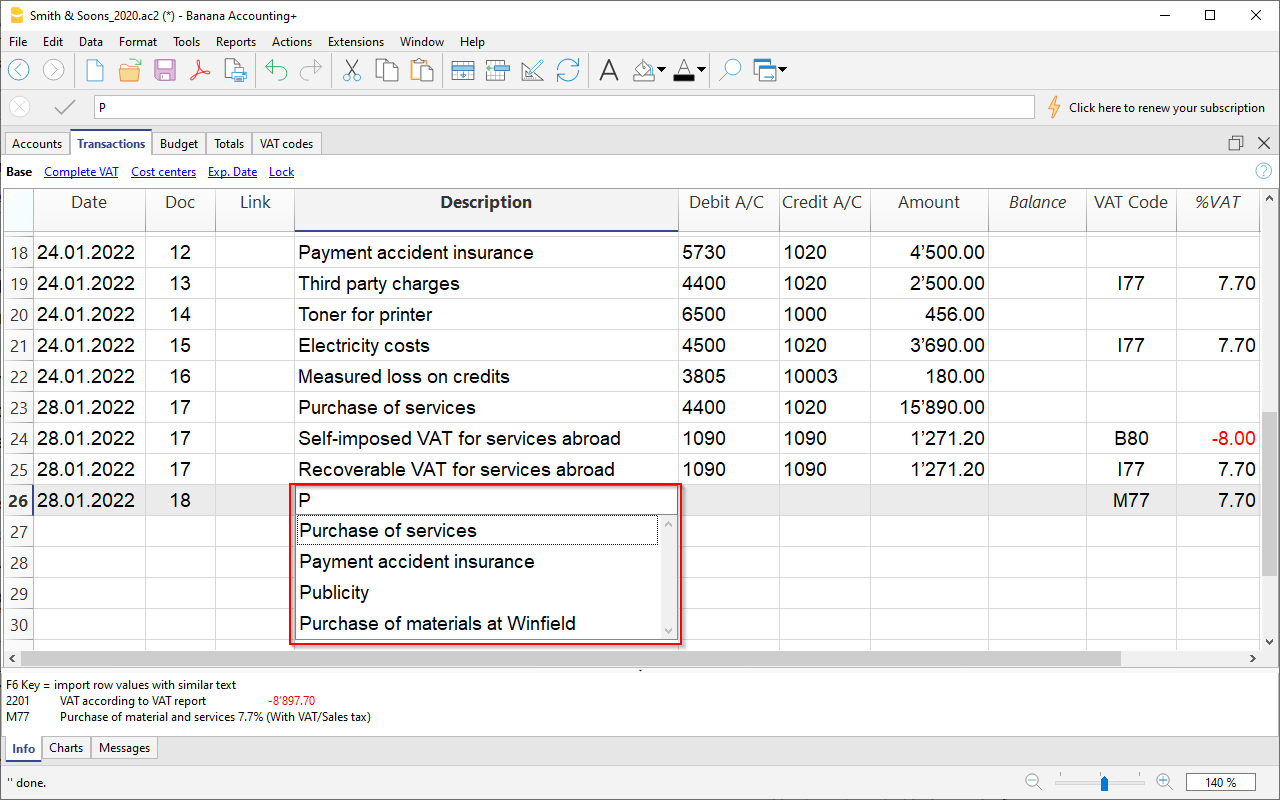Open the Actions menu
This screenshot has height=800, width=1280.
pyautogui.click(x=292, y=42)
